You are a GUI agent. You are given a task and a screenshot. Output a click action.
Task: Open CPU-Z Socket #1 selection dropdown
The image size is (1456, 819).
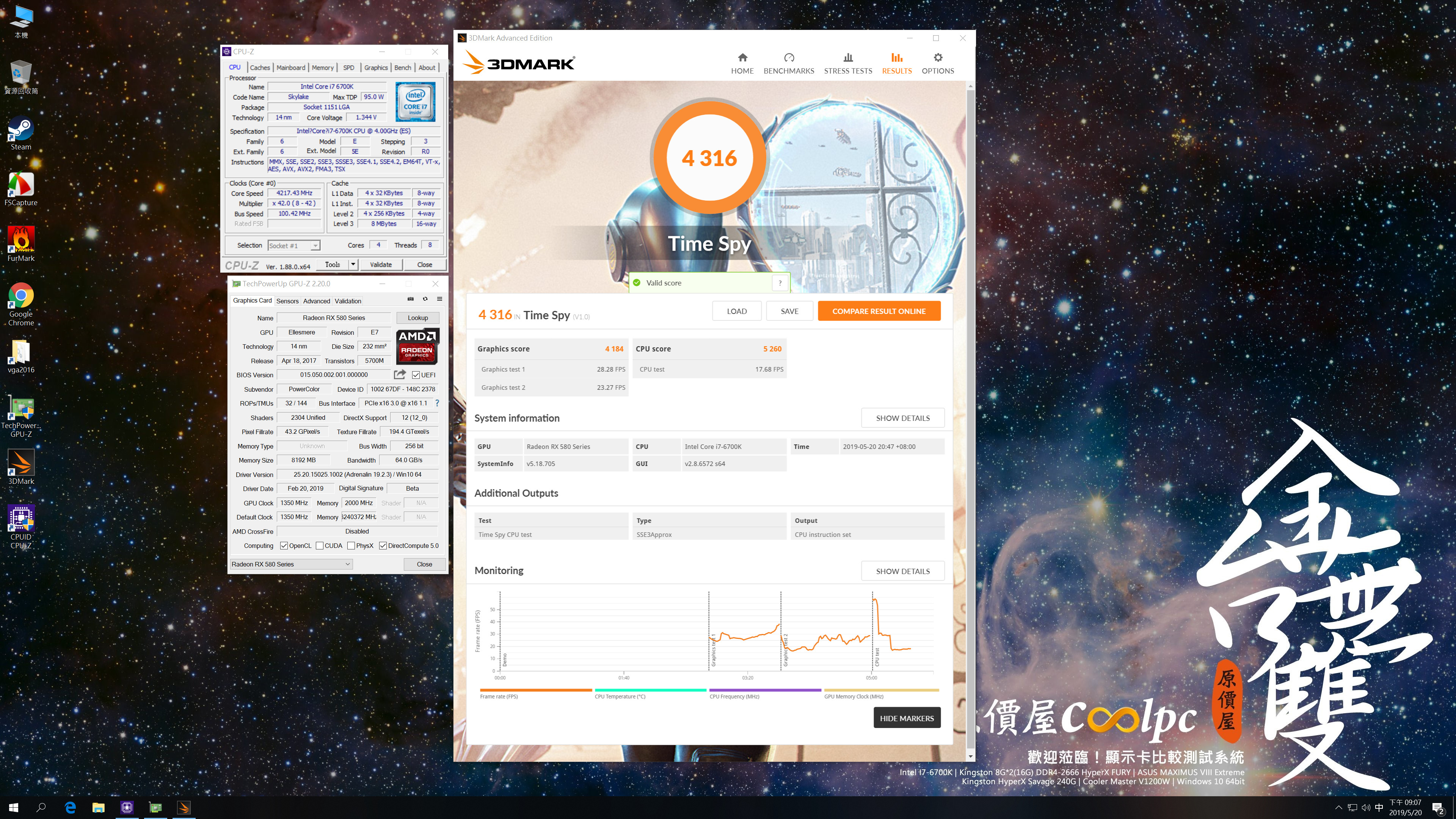click(294, 245)
